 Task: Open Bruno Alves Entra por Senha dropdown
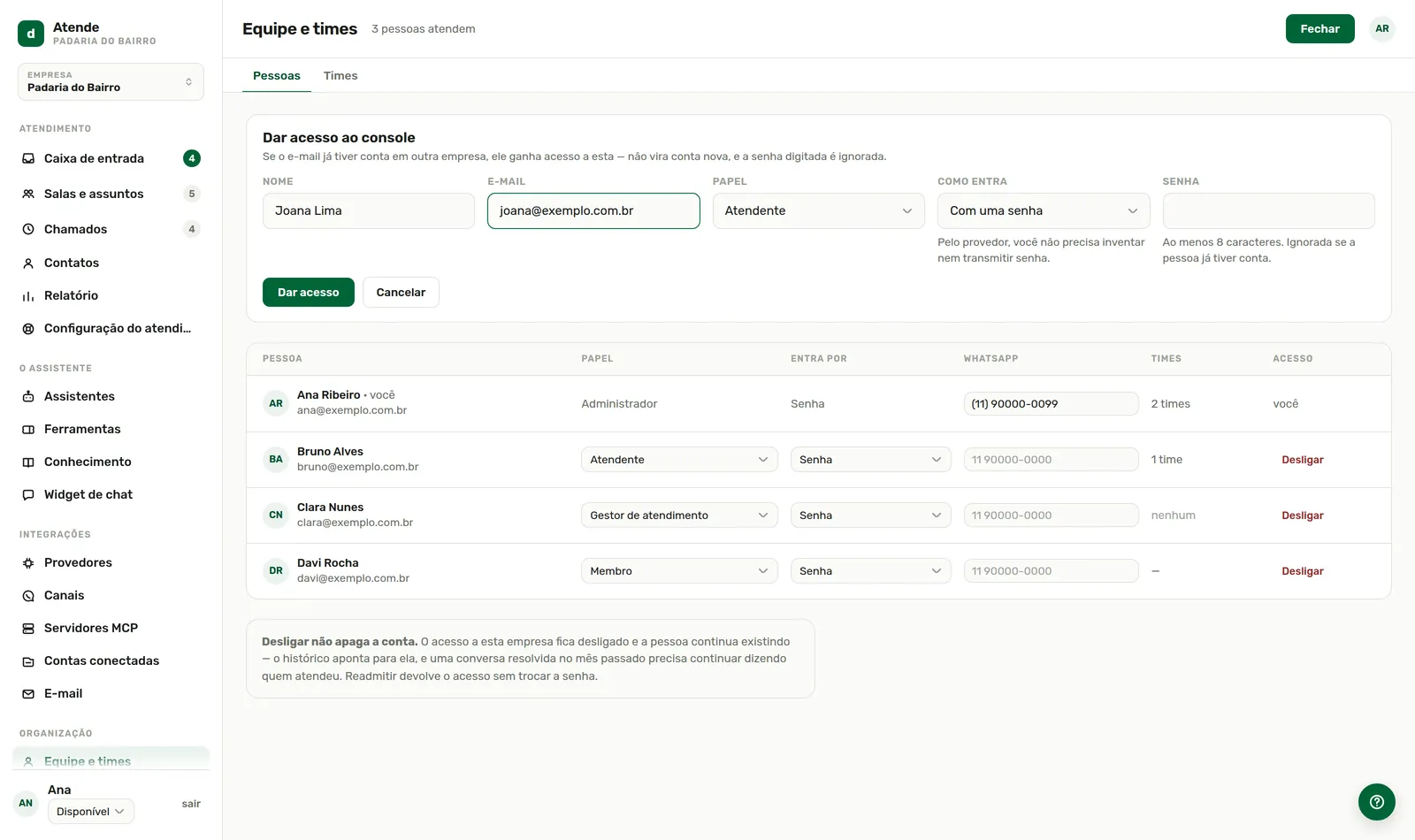point(870,459)
